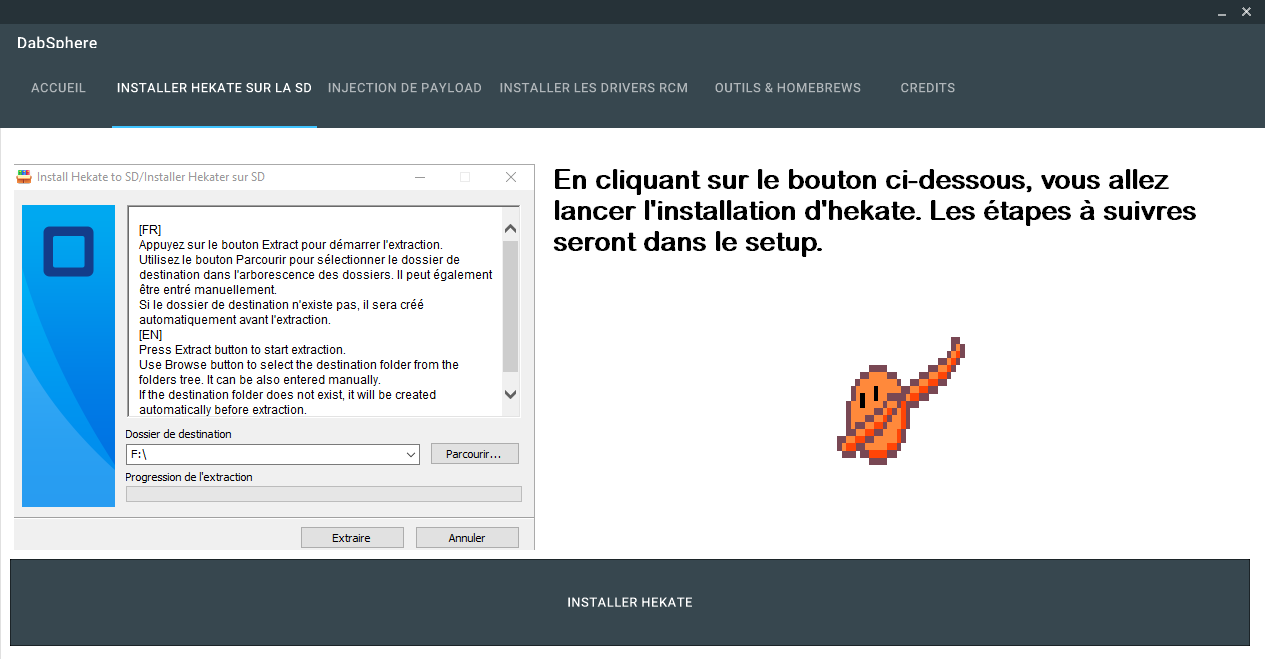This screenshot has width=1265, height=659.
Task: Click 'Press Extract button to start extraction.' text
Action: (x=242, y=350)
